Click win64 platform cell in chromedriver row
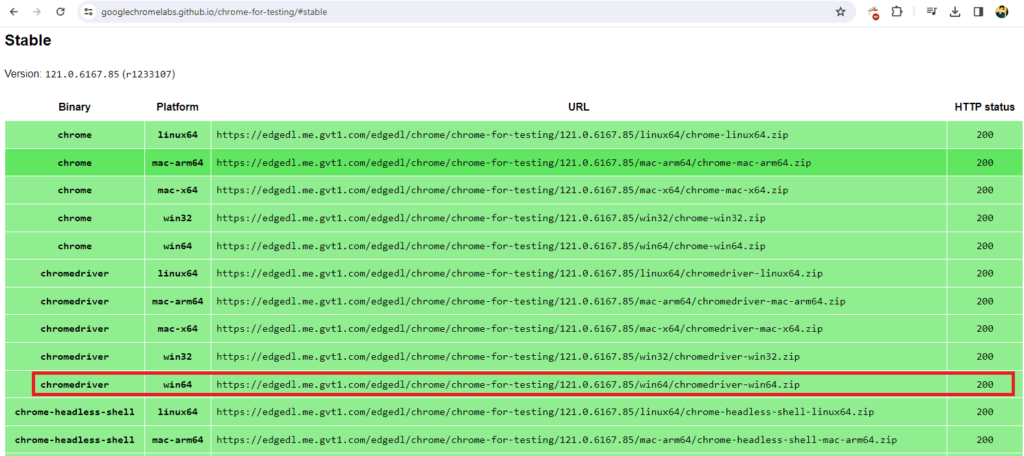Screen dimensions: 1024x456 point(178,385)
